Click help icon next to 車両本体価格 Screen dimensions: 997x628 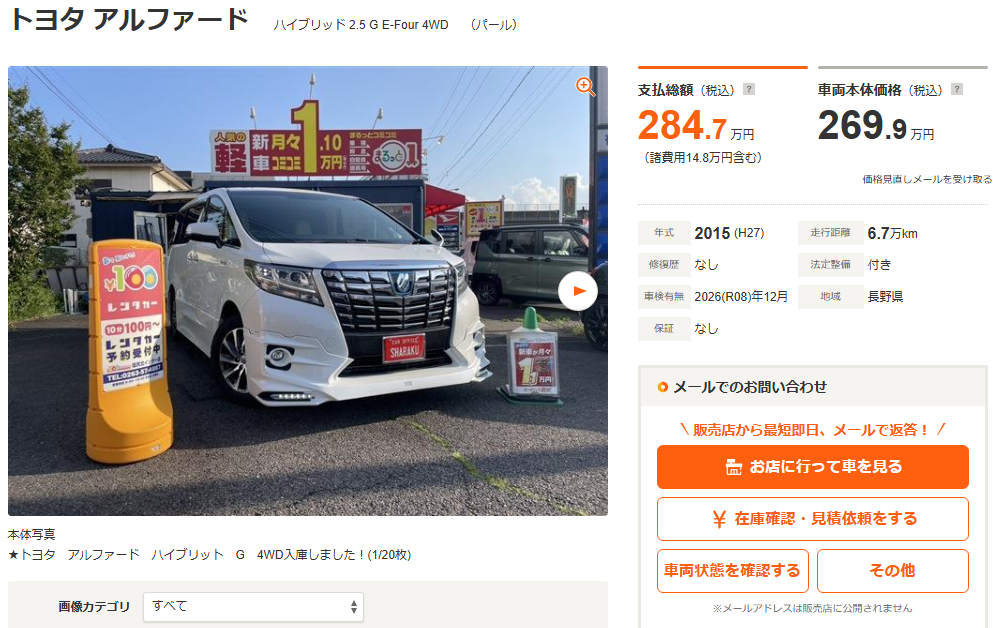point(956,89)
